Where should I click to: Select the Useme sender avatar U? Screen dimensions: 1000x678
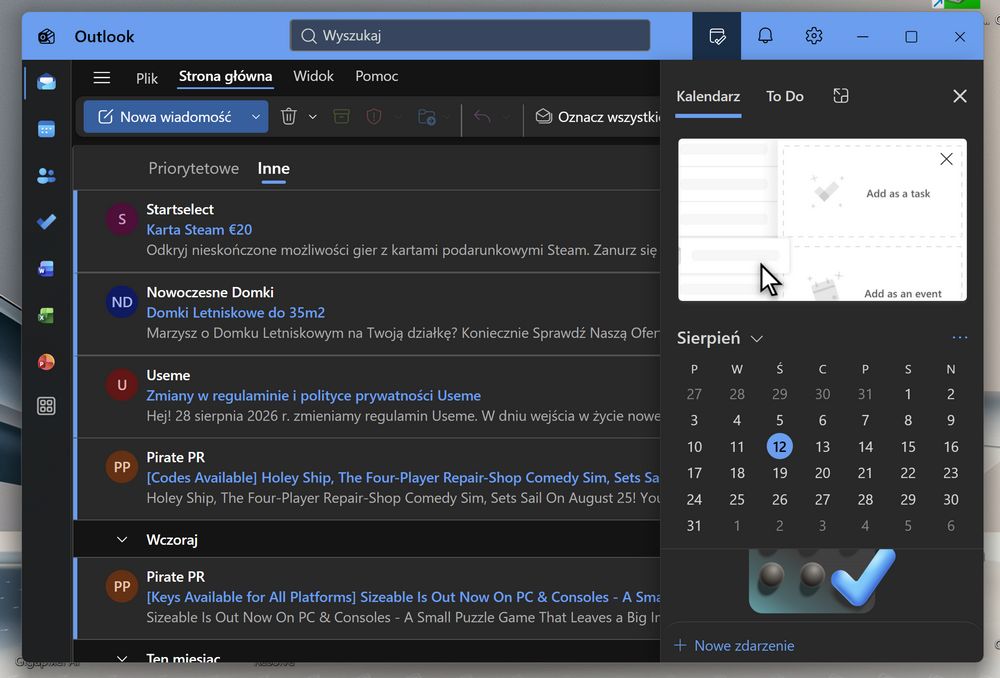122,385
